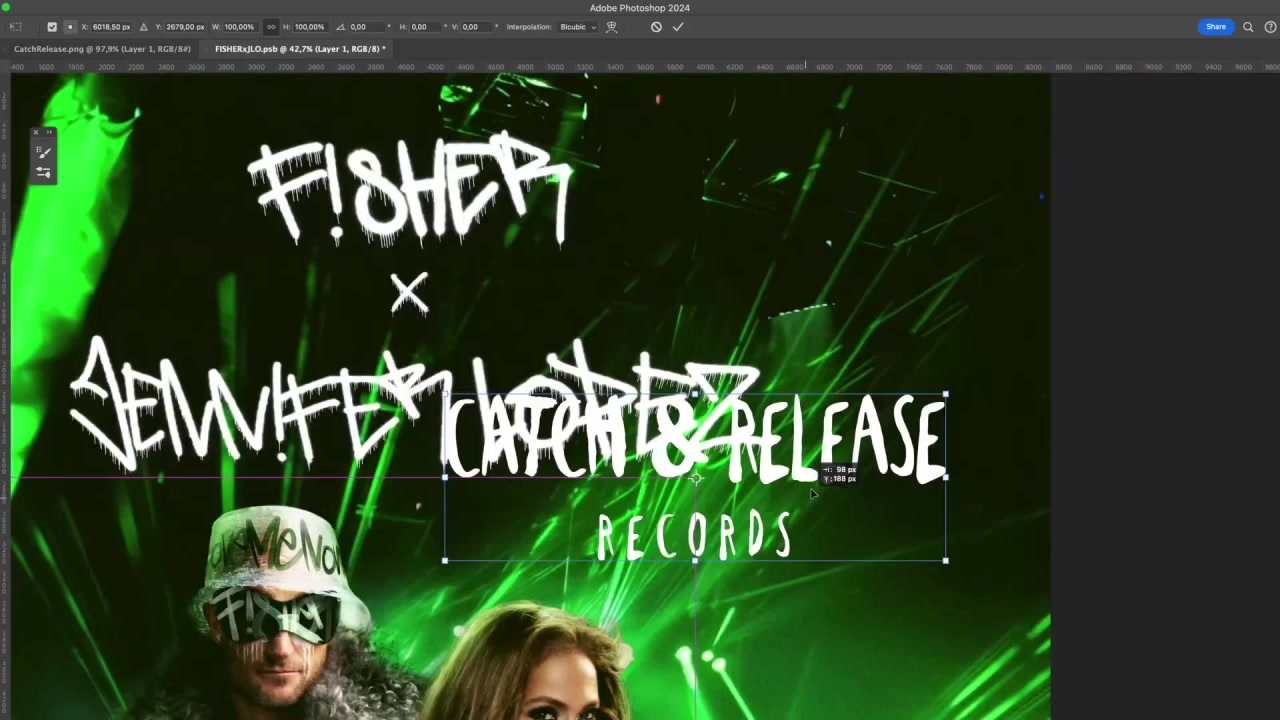
Task: Click the vertical skew V field
Action: 478,27
